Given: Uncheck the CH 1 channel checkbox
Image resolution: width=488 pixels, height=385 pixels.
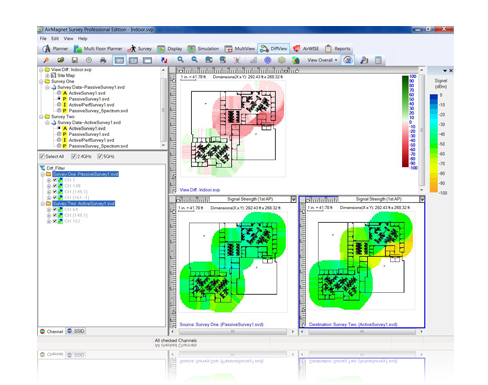Looking at the screenshot, I should click(x=55, y=180).
